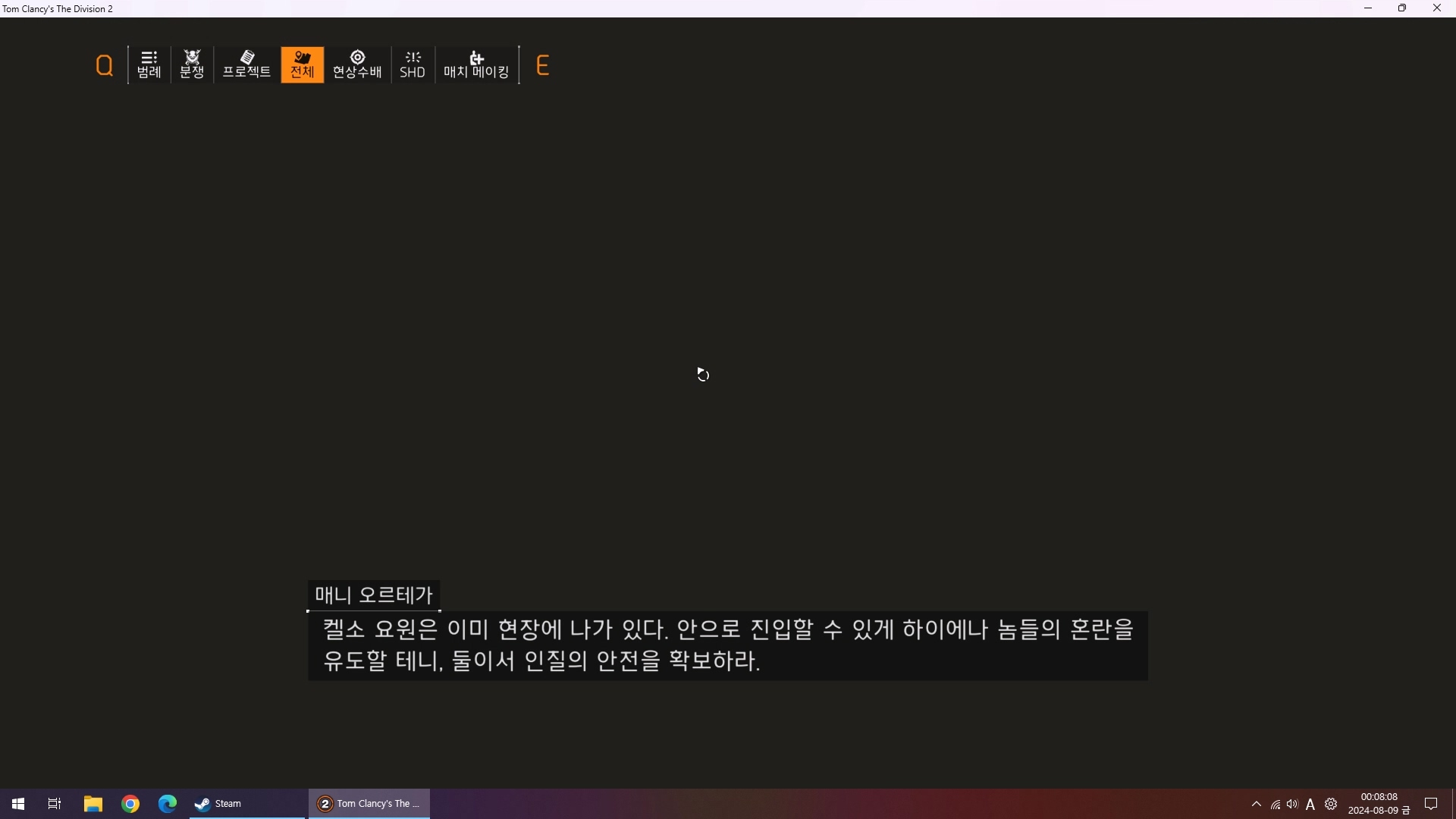This screenshot has height=819, width=1456.
Task: Open Microsoft Edge from the taskbar
Action: [168, 804]
